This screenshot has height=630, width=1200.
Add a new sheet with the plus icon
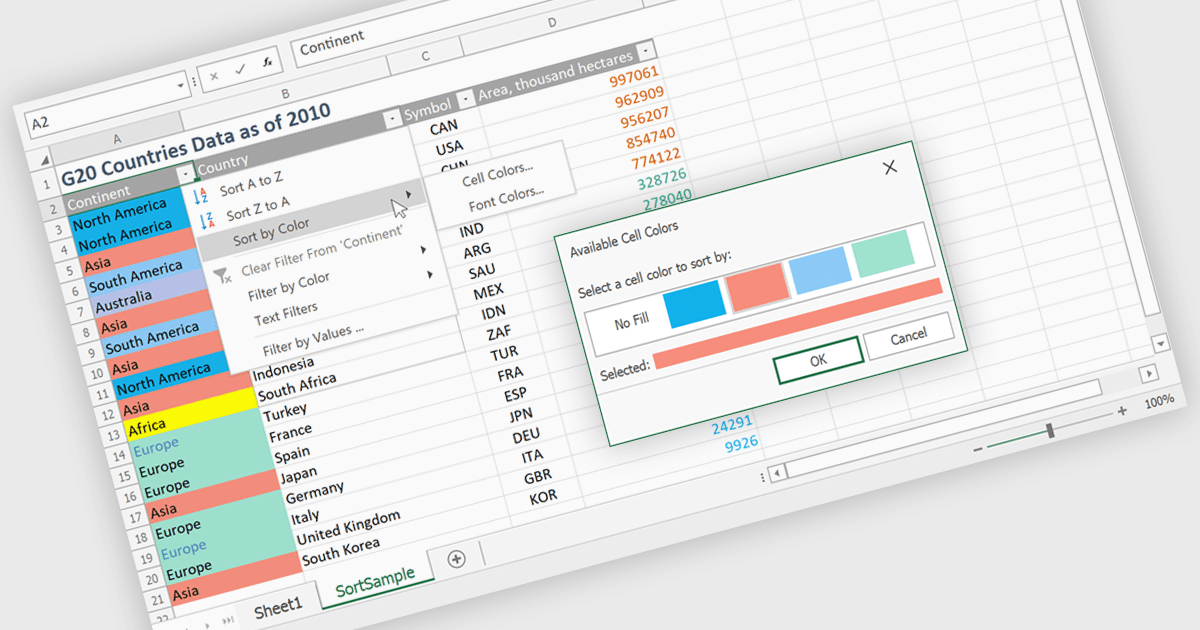(x=457, y=559)
